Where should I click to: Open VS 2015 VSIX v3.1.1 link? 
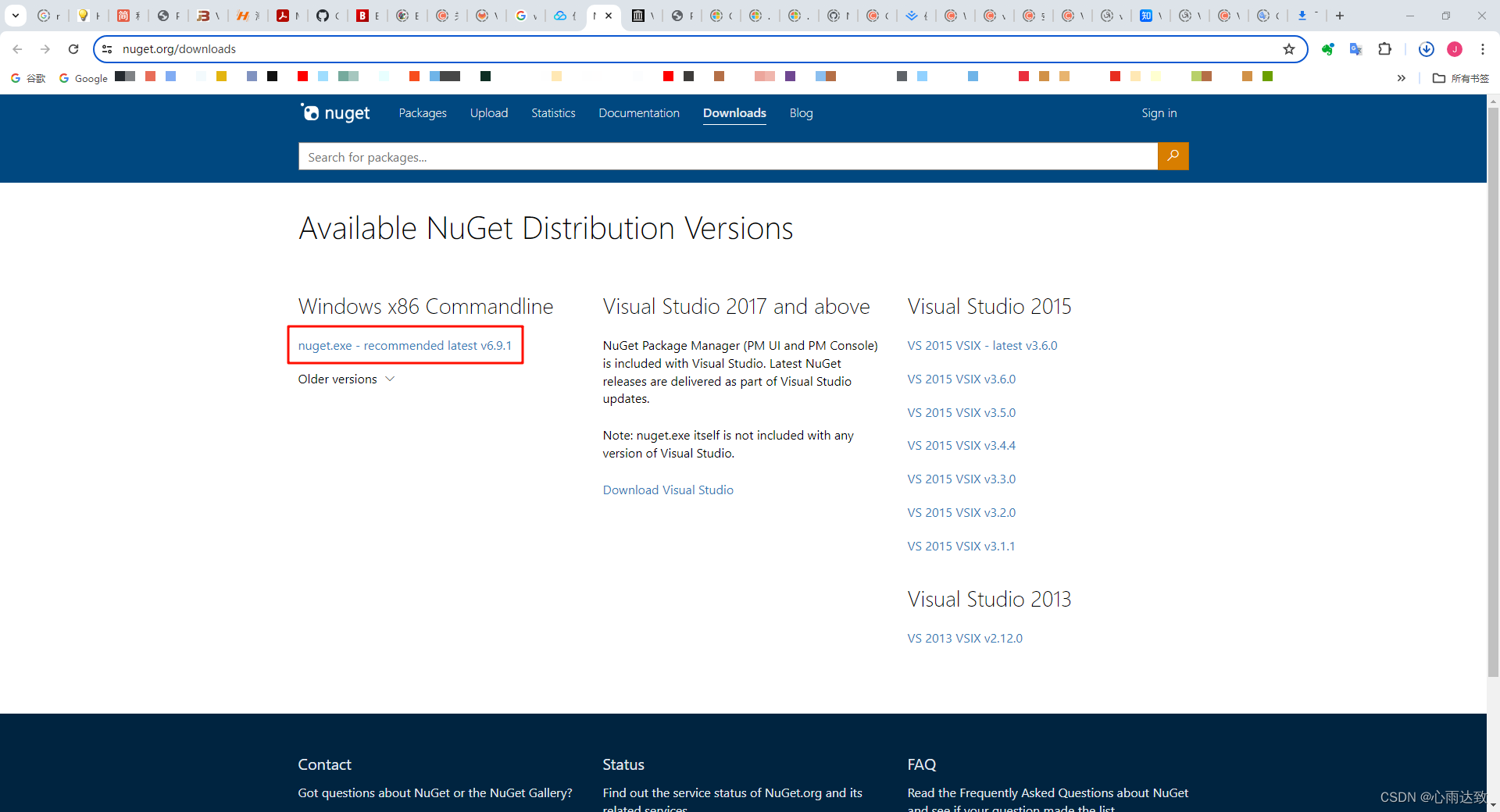(x=961, y=546)
